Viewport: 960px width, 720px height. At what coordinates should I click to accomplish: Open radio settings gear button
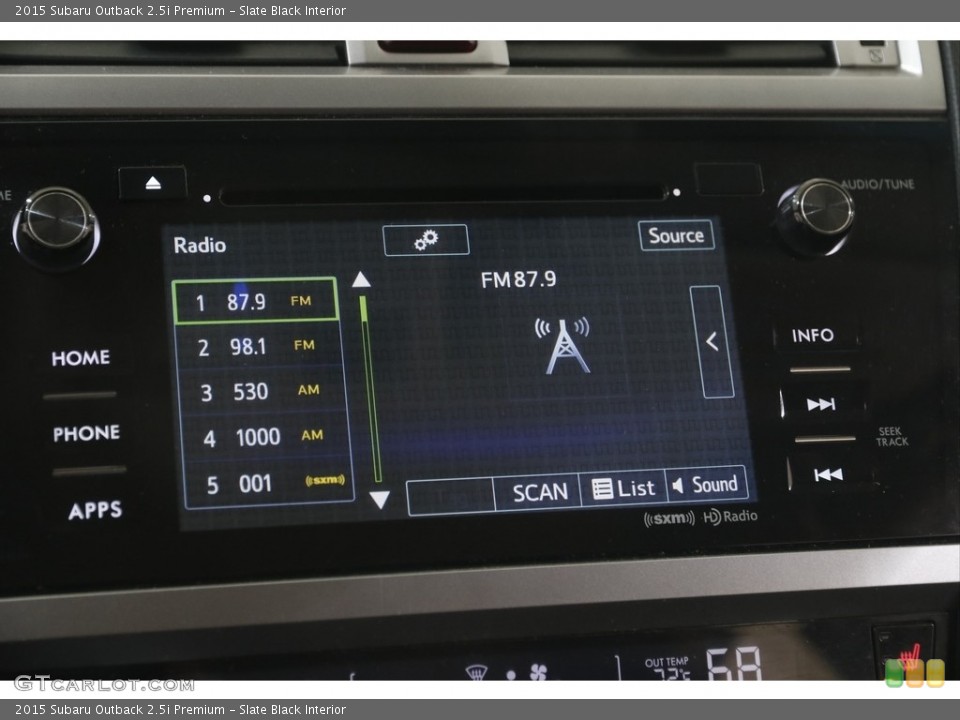(426, 240)
